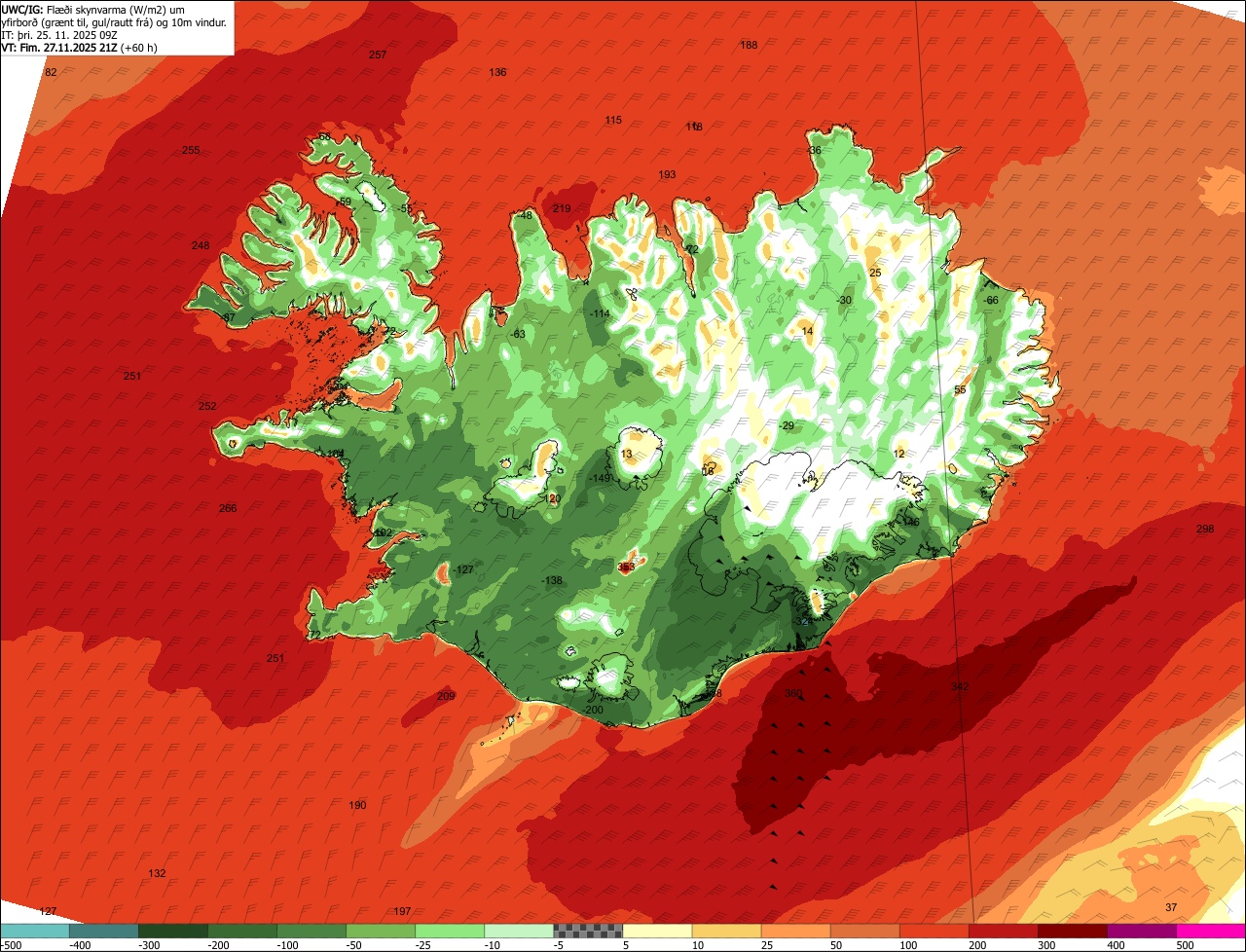Click the inland value -29
Image resolution: width=1246 pixels, height=952 pixels.
tap(787, 425)
